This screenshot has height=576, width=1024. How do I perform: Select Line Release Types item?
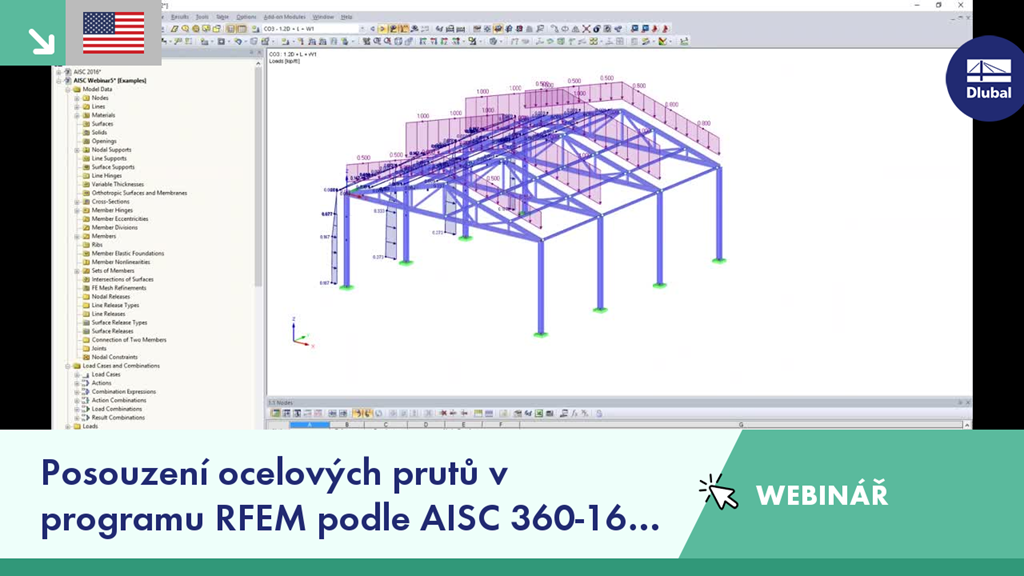(x=115, y=305)
